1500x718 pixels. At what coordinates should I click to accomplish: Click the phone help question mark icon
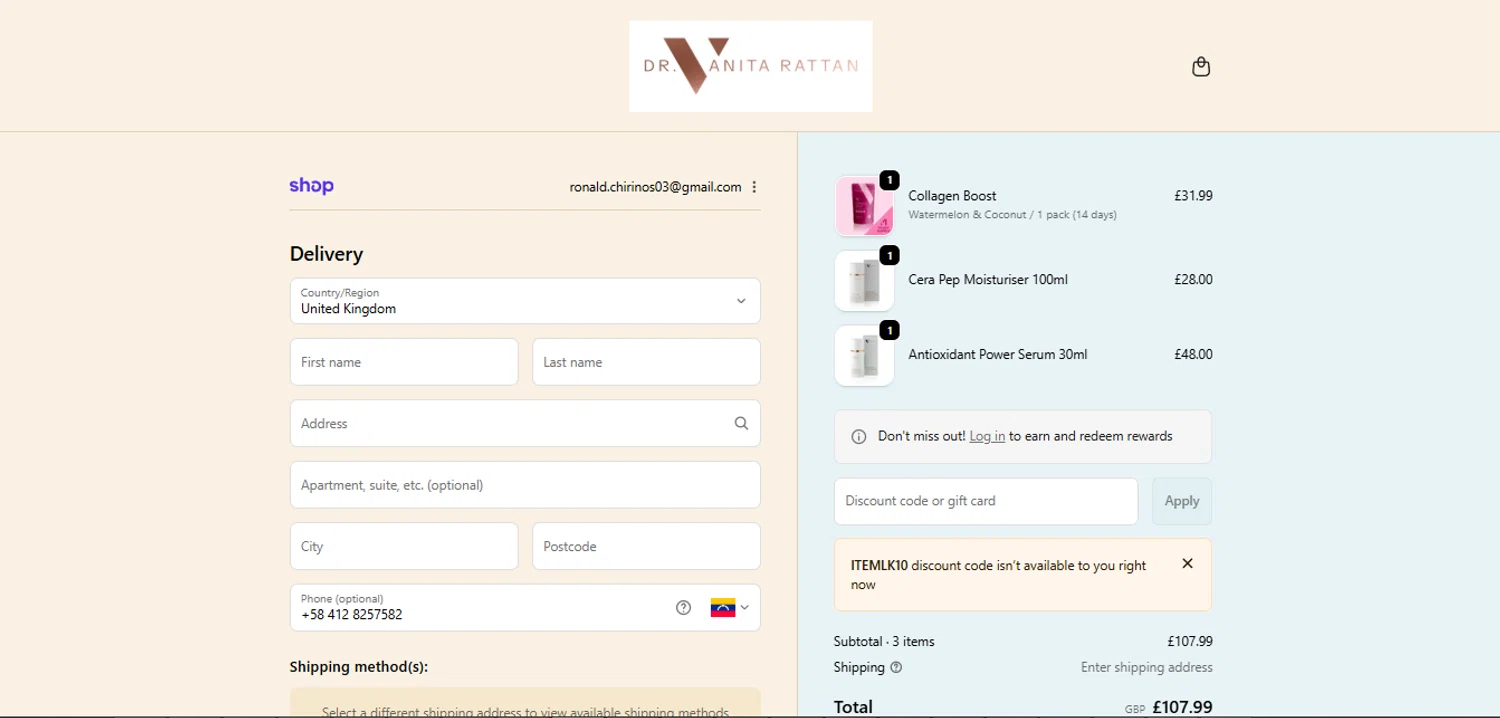coord(683,607)
